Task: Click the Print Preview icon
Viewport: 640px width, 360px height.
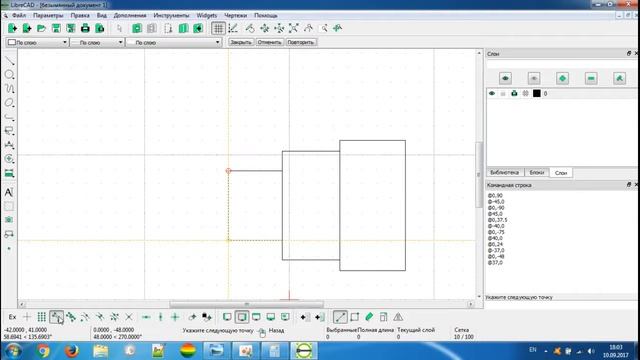Action: (100, 28)
